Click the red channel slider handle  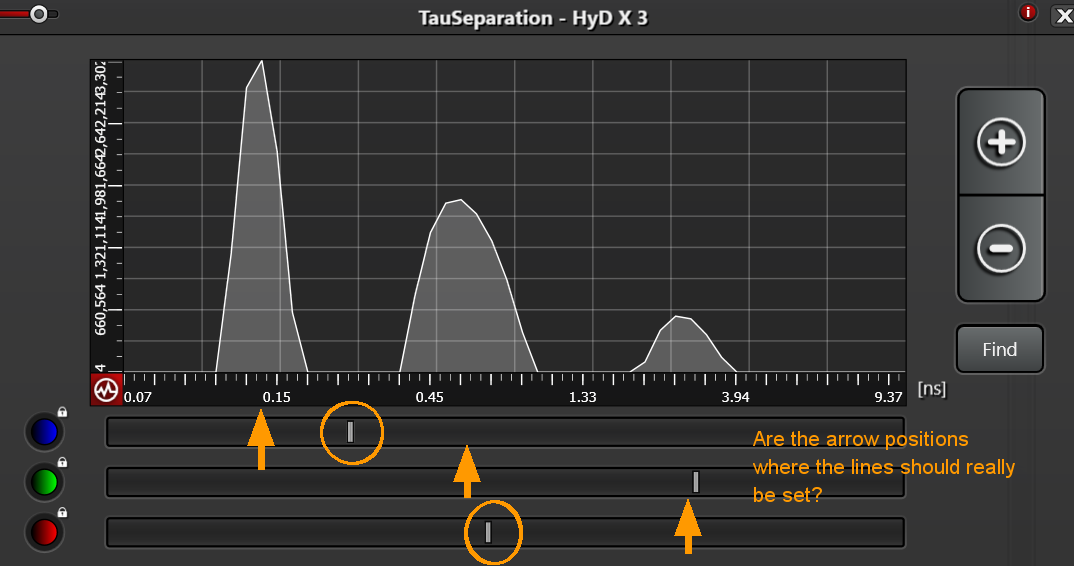point(488,532)
